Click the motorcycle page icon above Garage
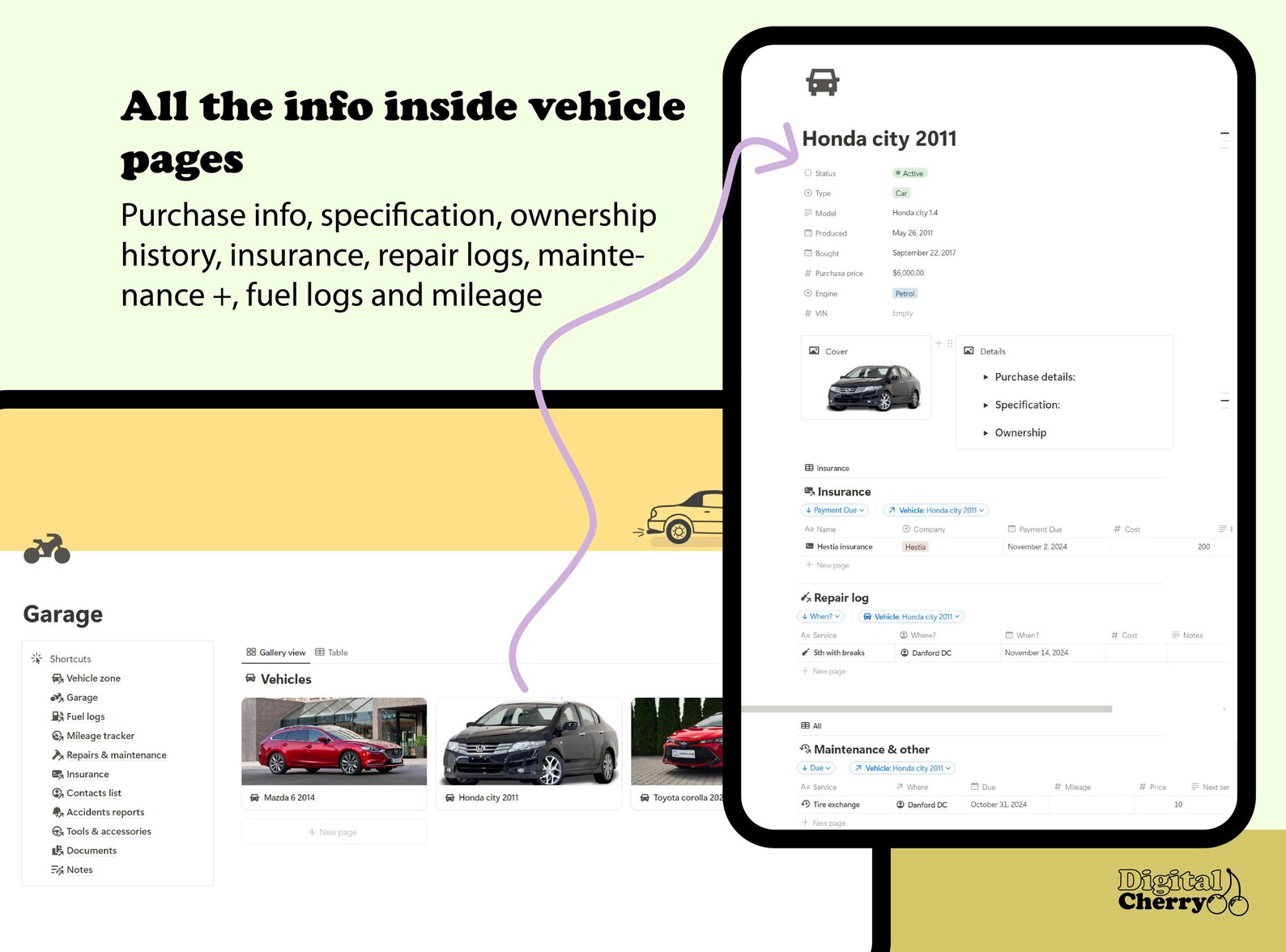This screenshot has width=1286, height=952. coord(47,548)
